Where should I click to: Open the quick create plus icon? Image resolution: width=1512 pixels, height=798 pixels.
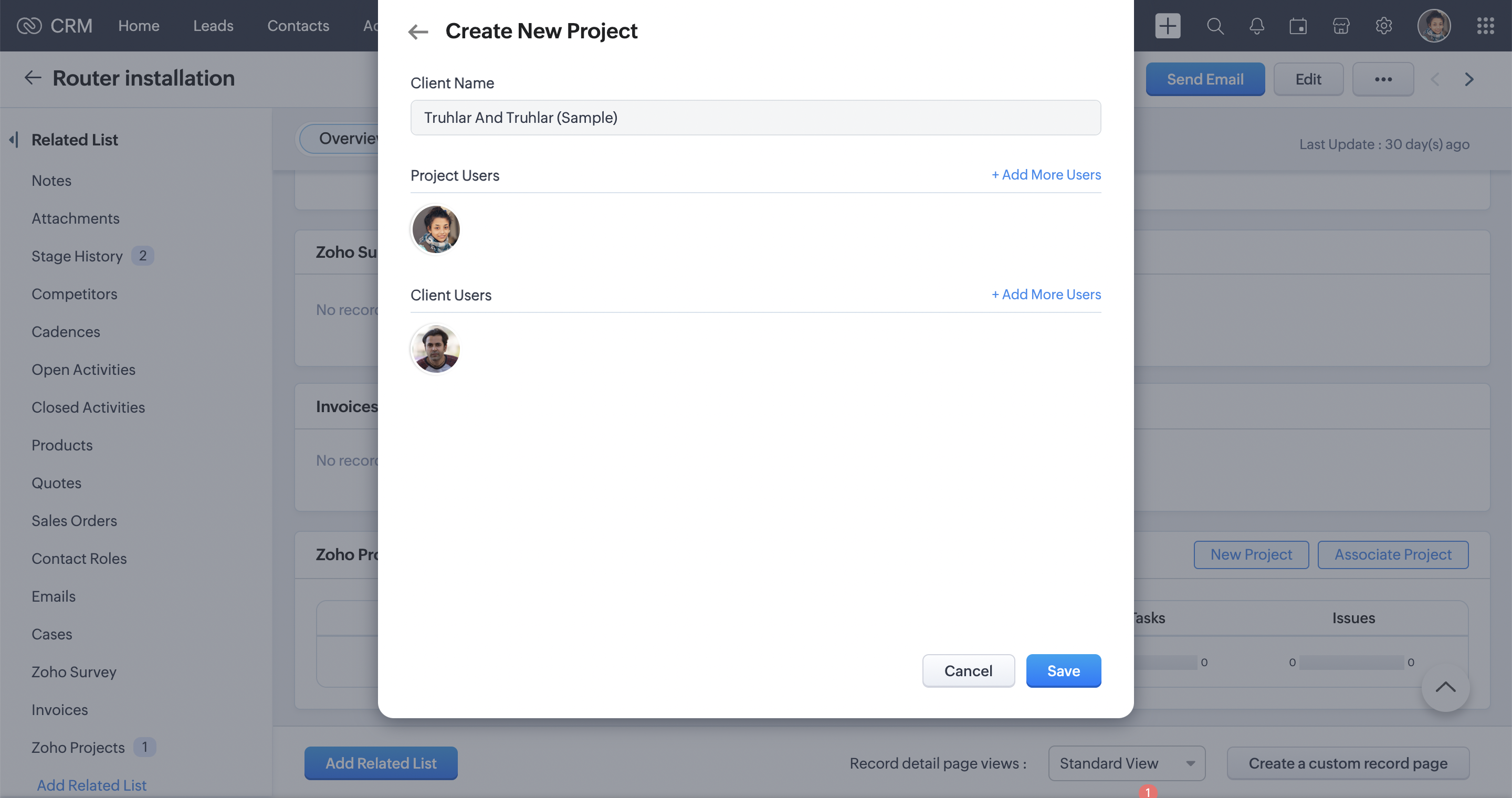click(x=1168, y=26)
